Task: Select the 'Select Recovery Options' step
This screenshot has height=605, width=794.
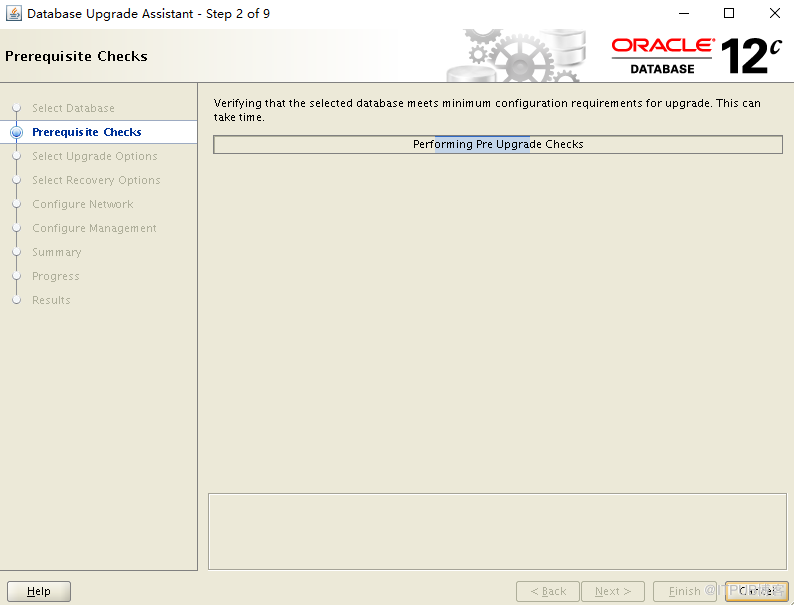Action: pos(96,180)
